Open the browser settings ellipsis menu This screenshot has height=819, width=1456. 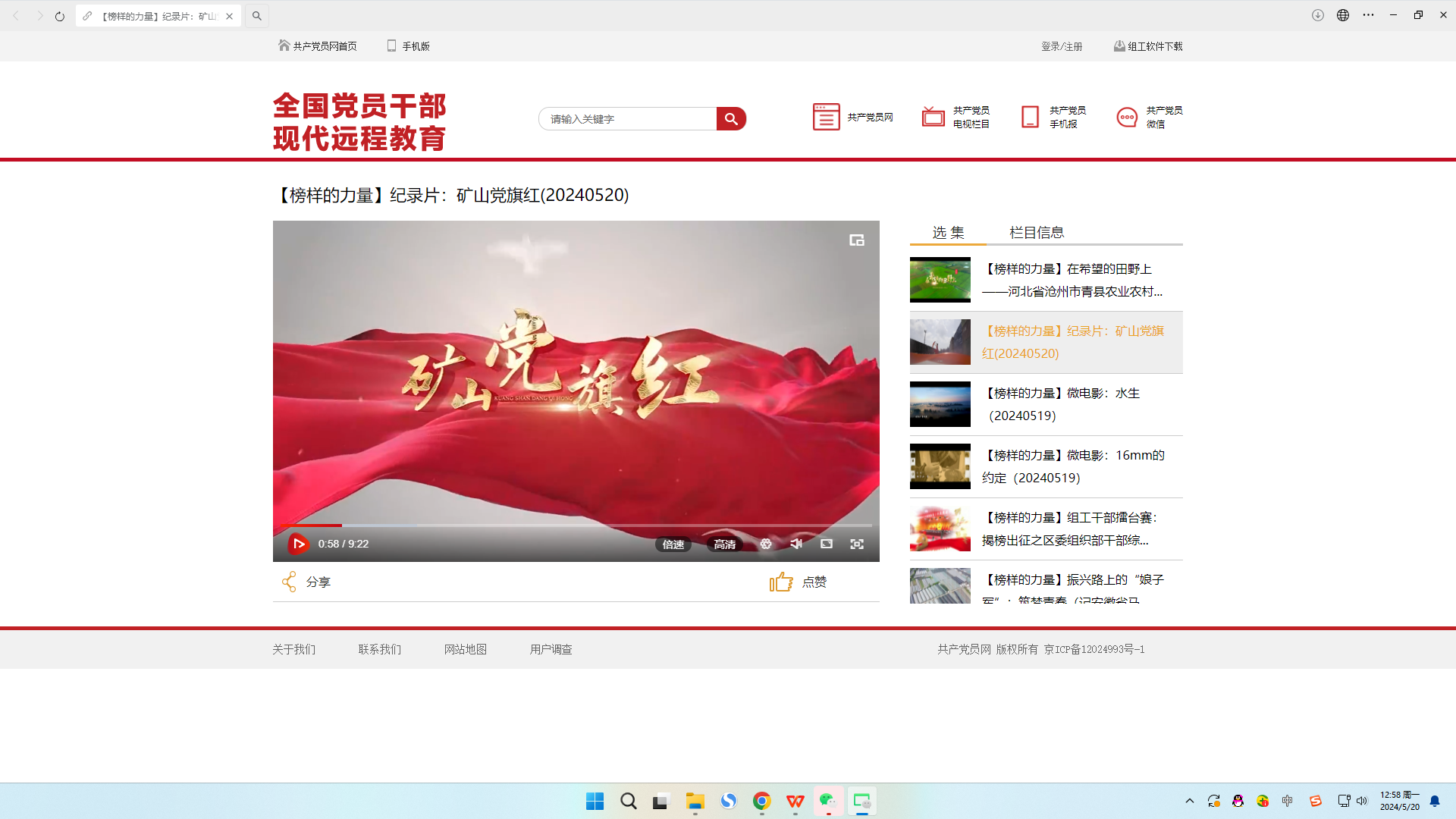[1369, 15]
